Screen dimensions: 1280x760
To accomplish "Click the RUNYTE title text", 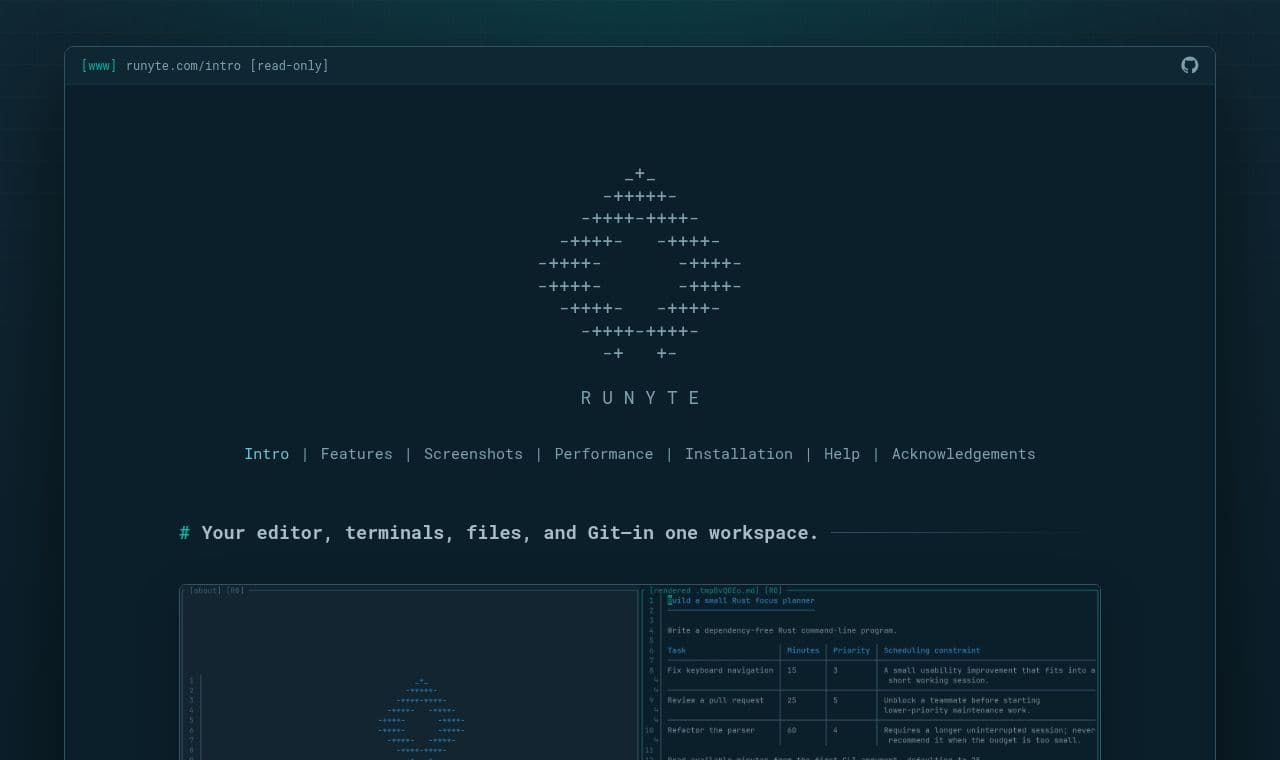I will (640, 398).
